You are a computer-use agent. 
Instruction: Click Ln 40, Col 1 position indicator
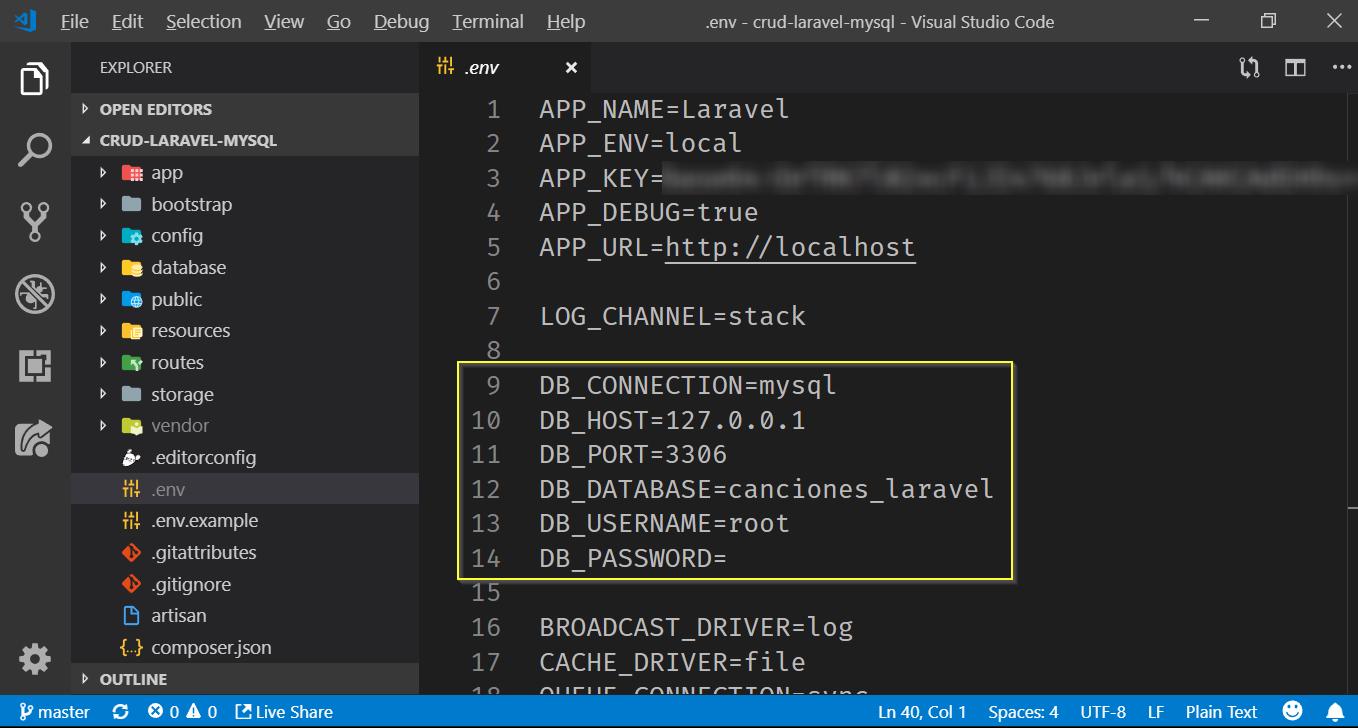click(x=922, y=712)
